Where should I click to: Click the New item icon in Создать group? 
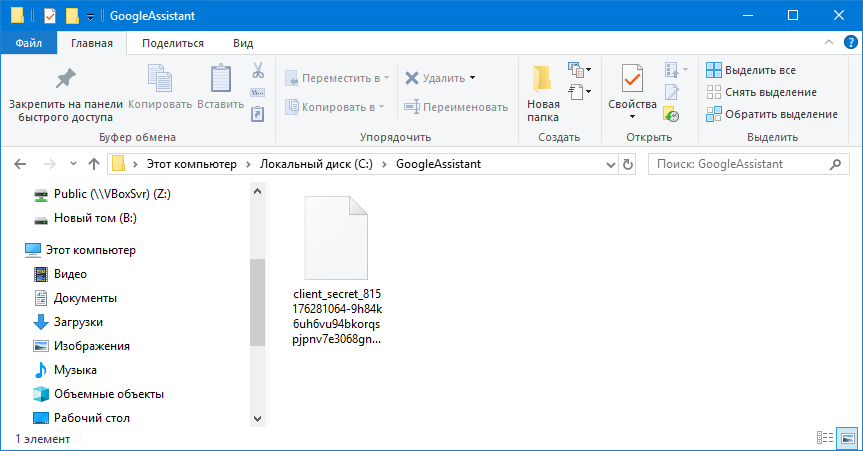point(576,70)
